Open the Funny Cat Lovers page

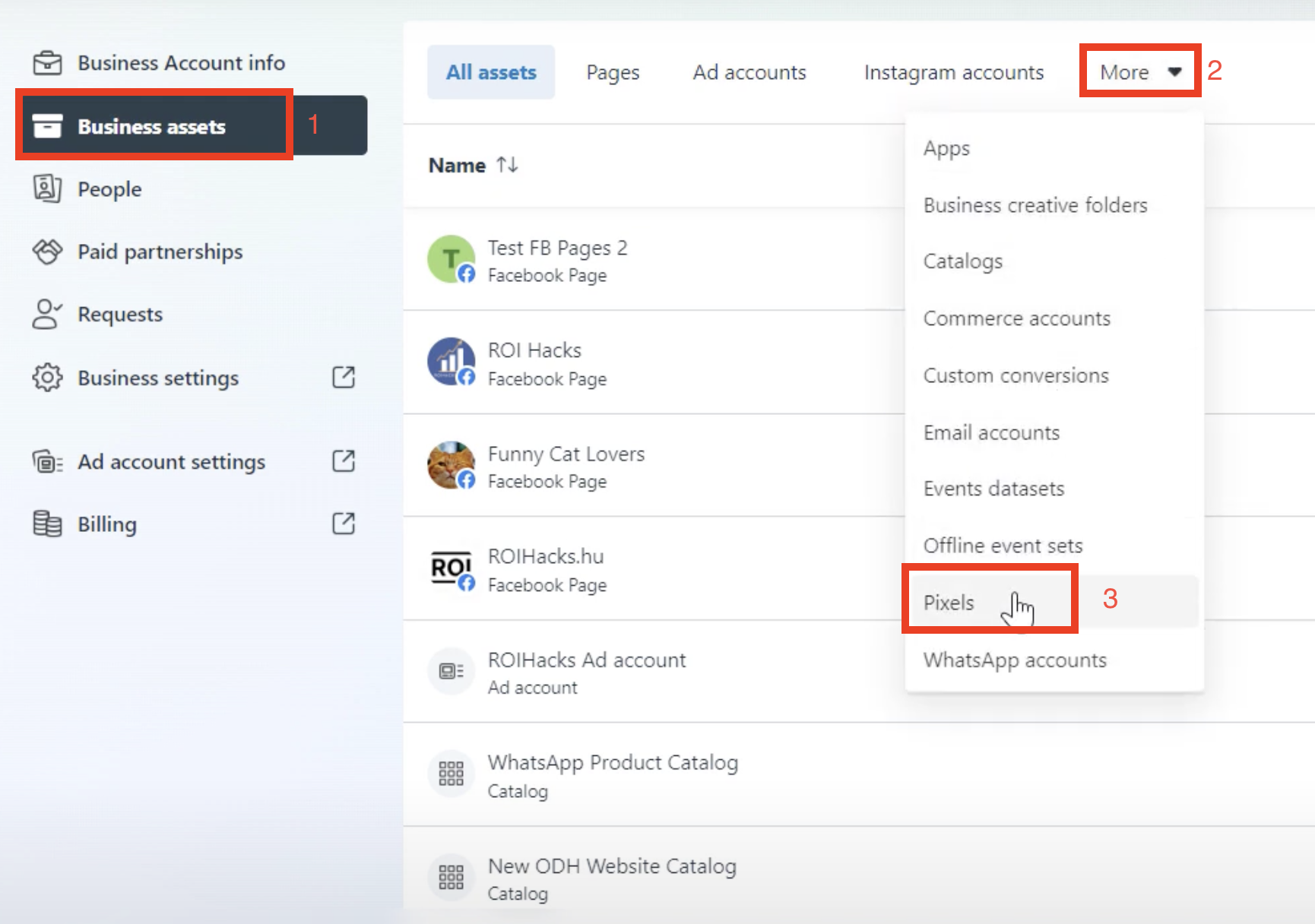(566, 454)
